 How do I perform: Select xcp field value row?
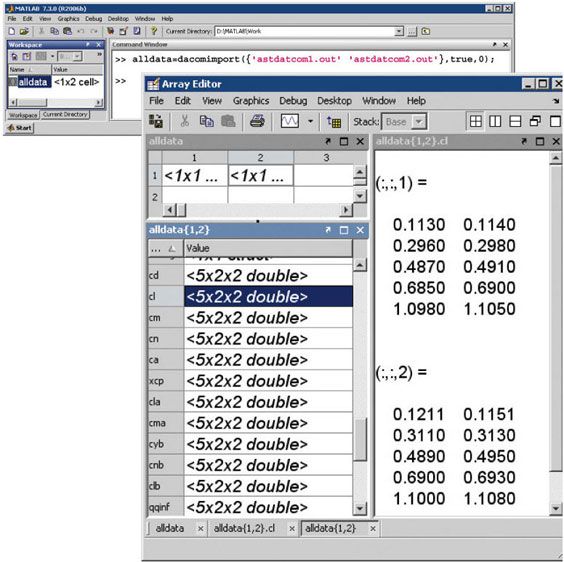click(x=268, y=381)
